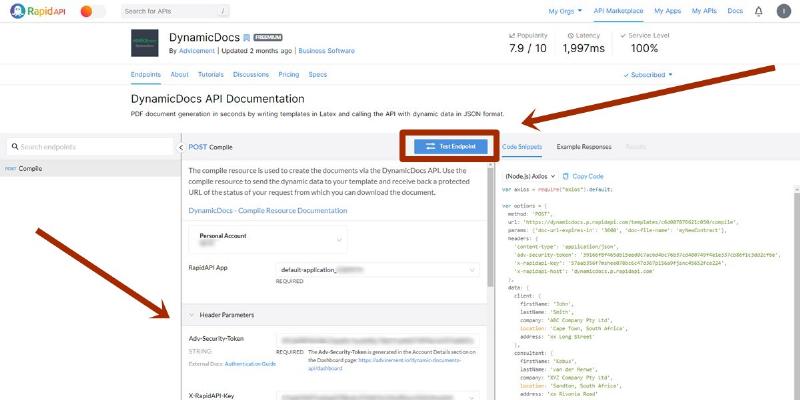This screenshot has width=800, height=400.
Task: Click the Search for APIs field
Action: point(175,11)
